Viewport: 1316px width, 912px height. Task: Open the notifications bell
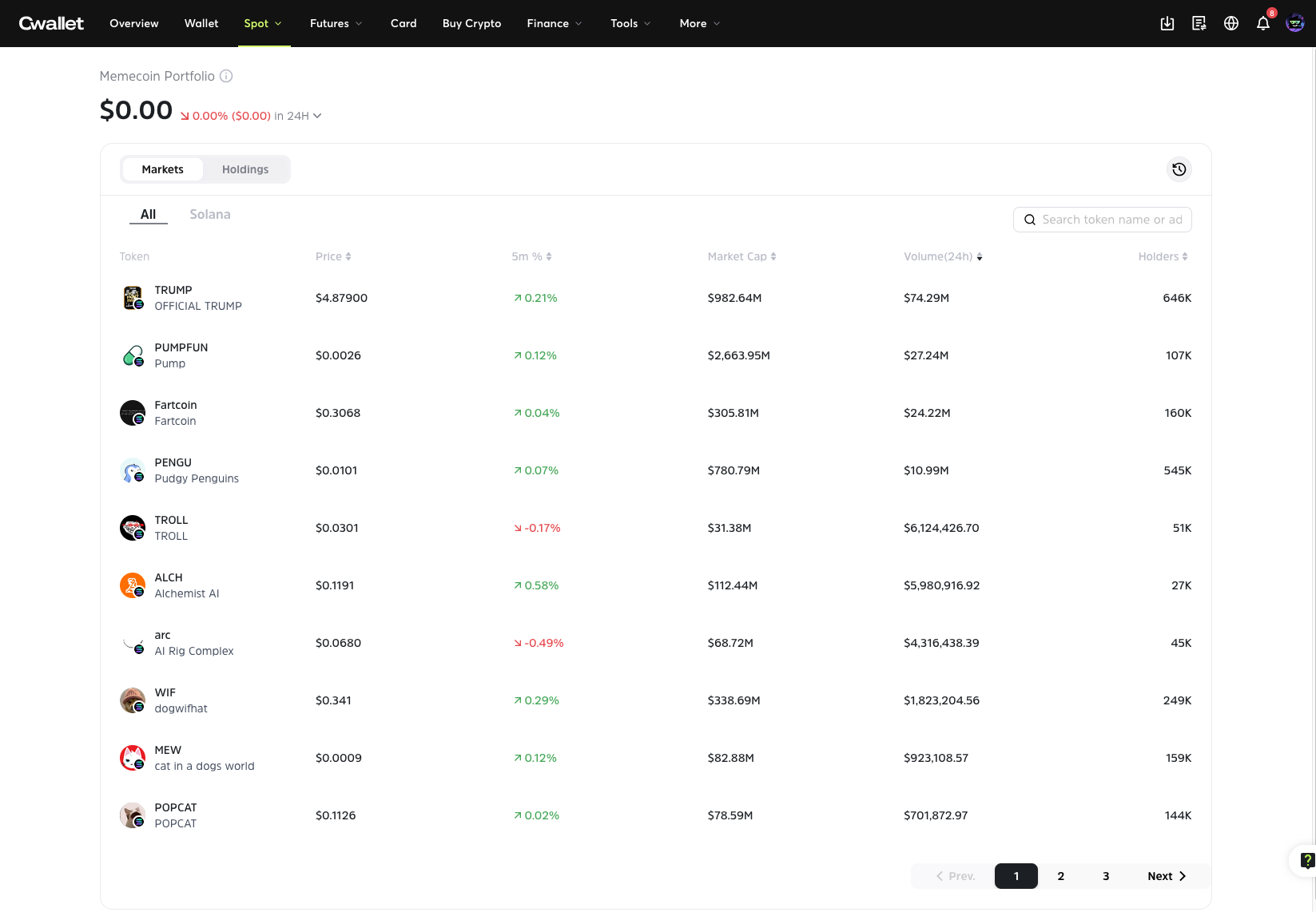pyautogui.click(x=1263, y=23)
